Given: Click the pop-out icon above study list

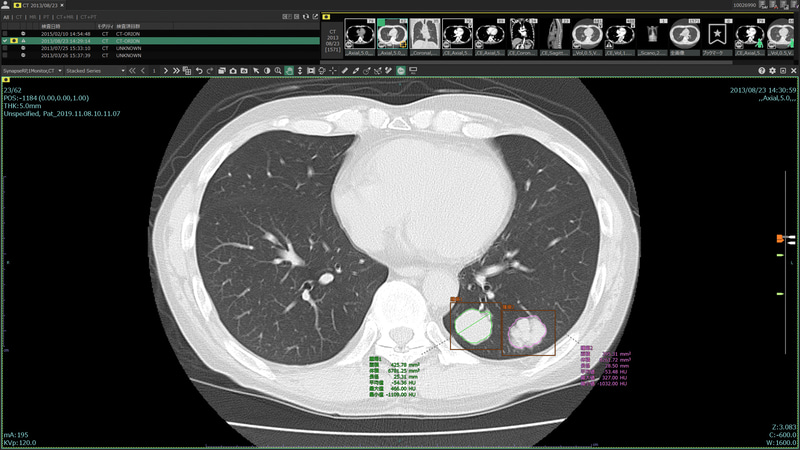Looking at the screenshot, I should click(x=315, y=16).
